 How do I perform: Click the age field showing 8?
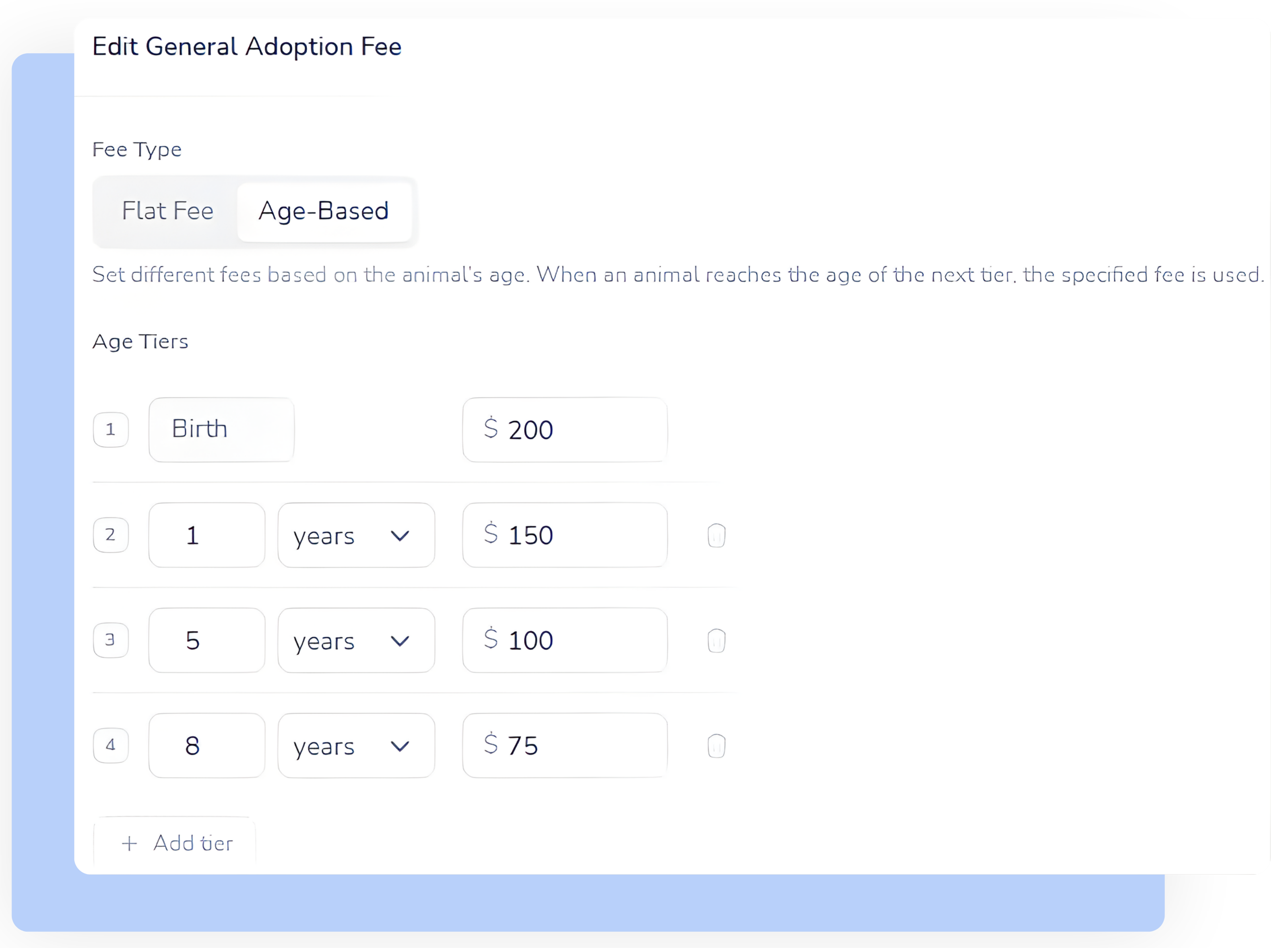(x=206, y=746)
